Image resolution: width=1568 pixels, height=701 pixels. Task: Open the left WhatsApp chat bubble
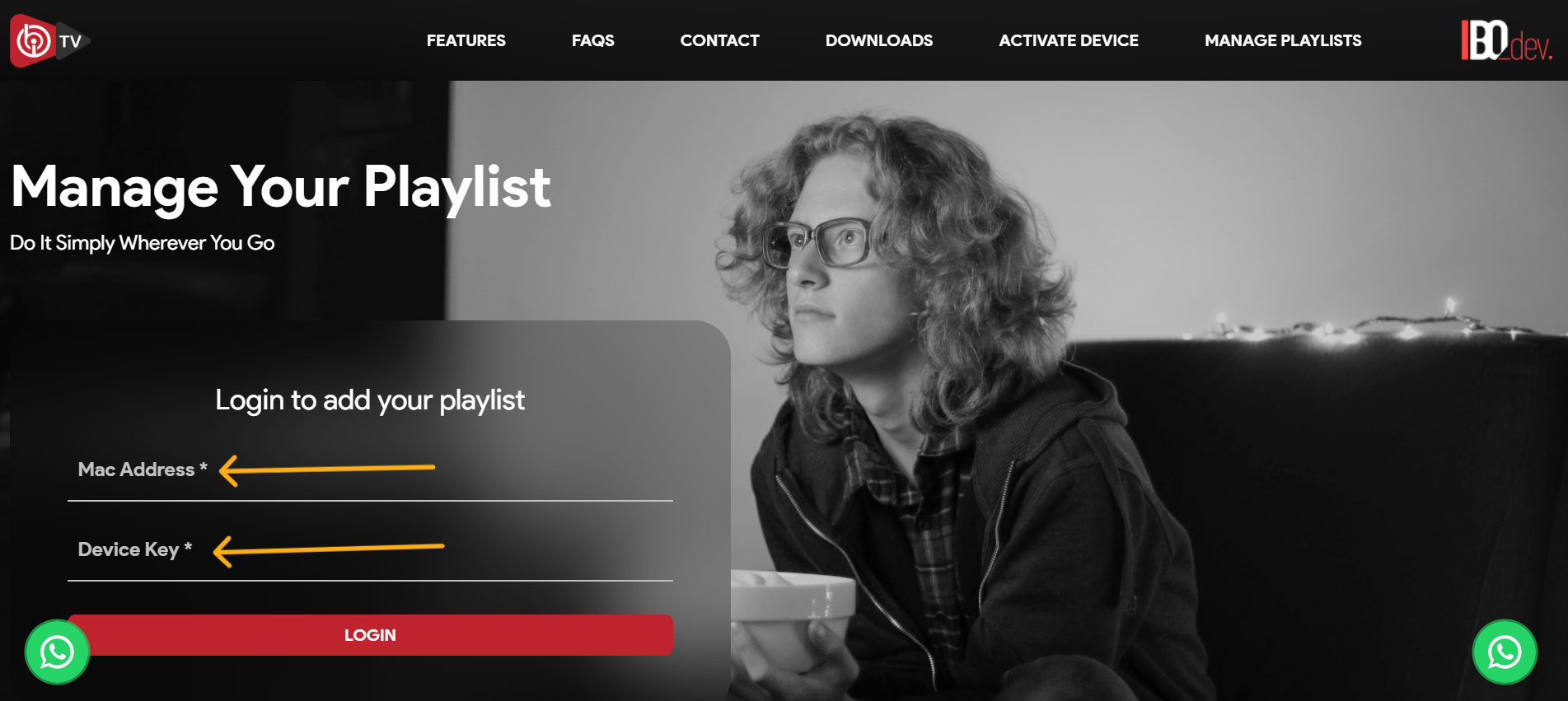(x=57, y=652)
